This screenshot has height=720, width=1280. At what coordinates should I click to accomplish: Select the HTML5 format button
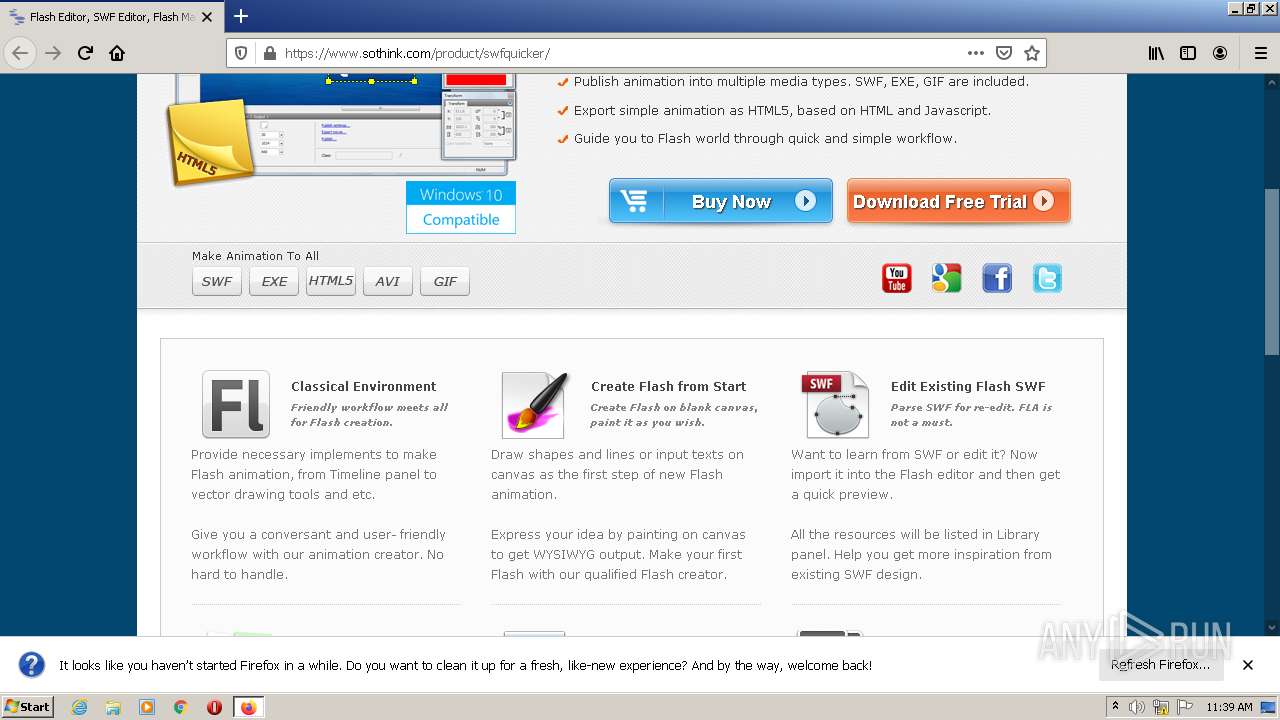(331, 281)
